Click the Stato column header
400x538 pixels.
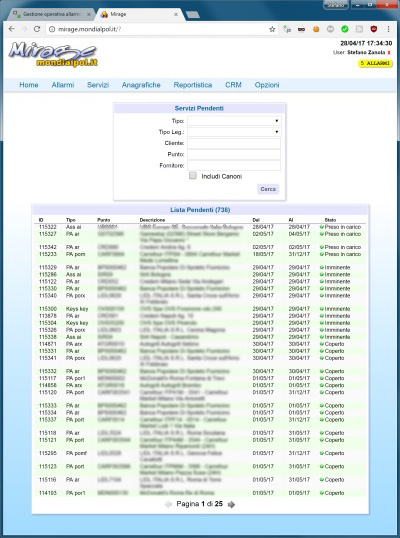[330, 220]
